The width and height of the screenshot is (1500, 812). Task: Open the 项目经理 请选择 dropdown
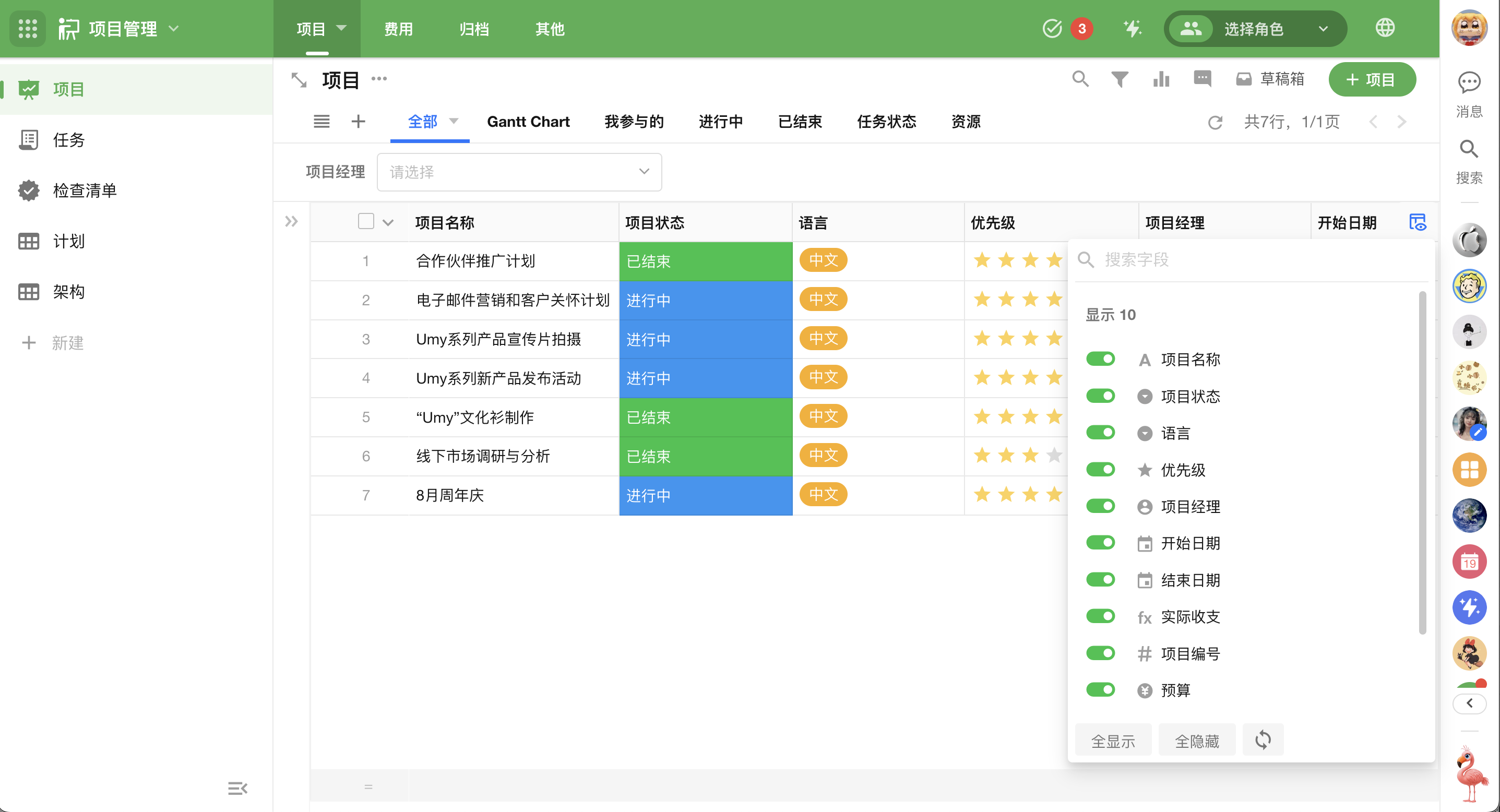(x=519, y=172)
